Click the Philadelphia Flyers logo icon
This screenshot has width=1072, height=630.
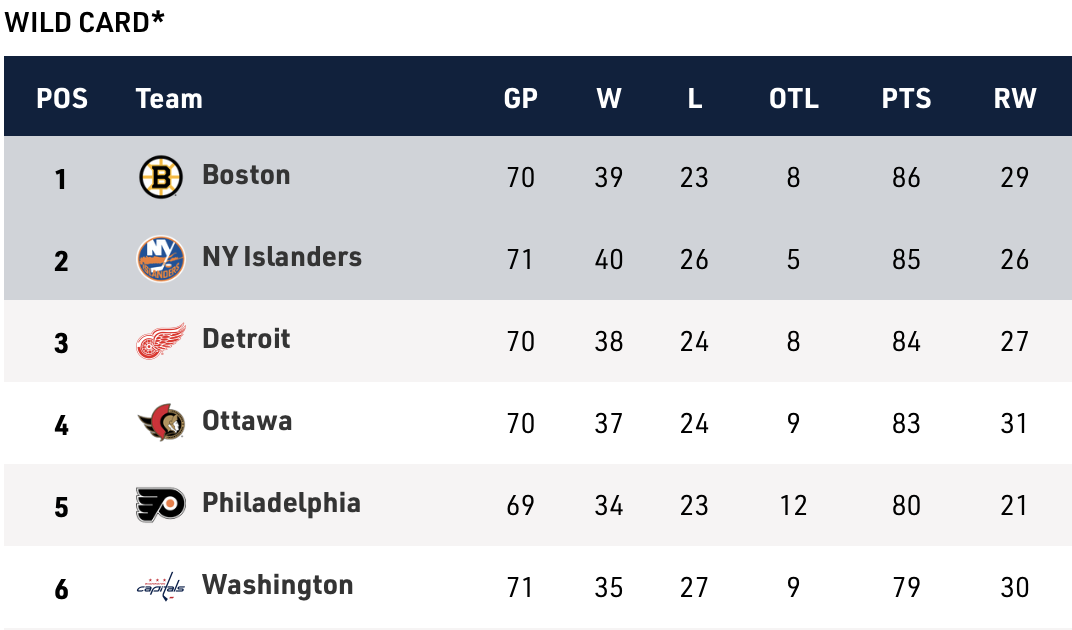click(160, 505)
